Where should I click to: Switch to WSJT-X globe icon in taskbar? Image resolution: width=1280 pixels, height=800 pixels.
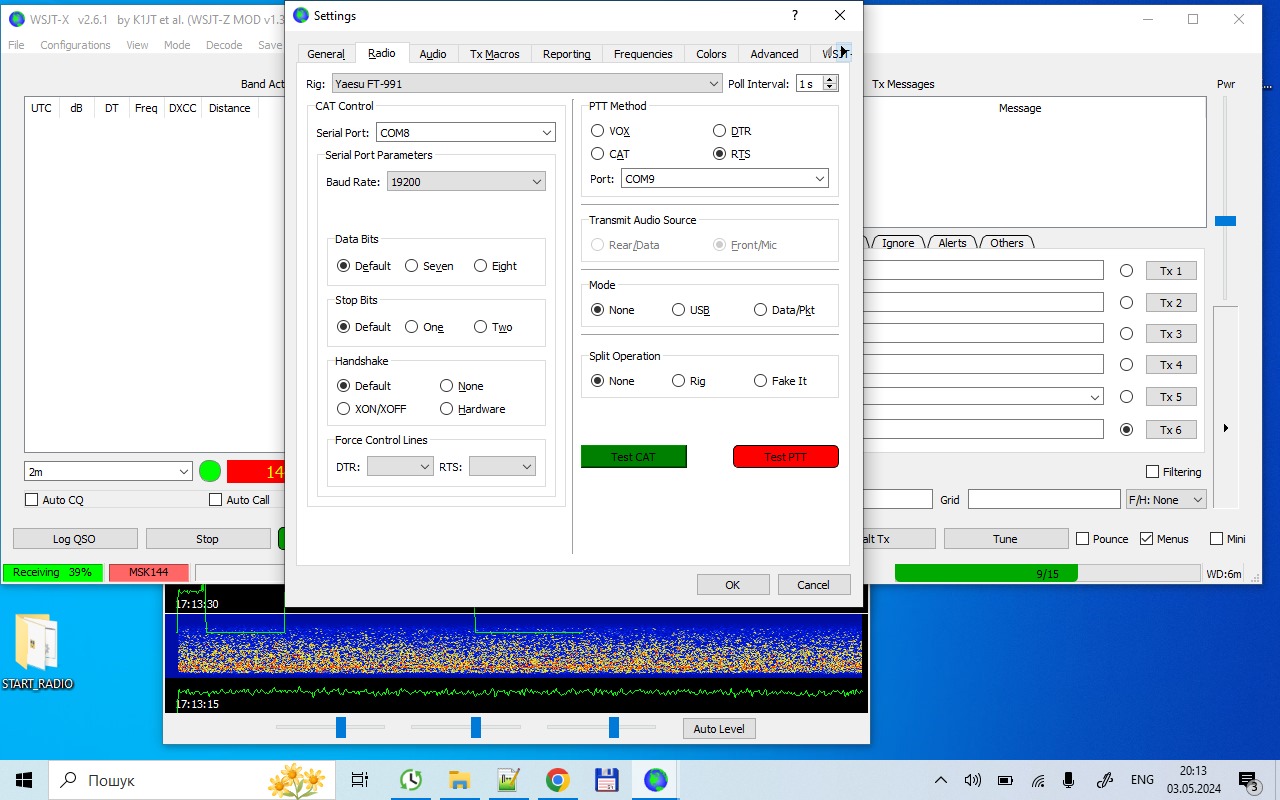655,780
